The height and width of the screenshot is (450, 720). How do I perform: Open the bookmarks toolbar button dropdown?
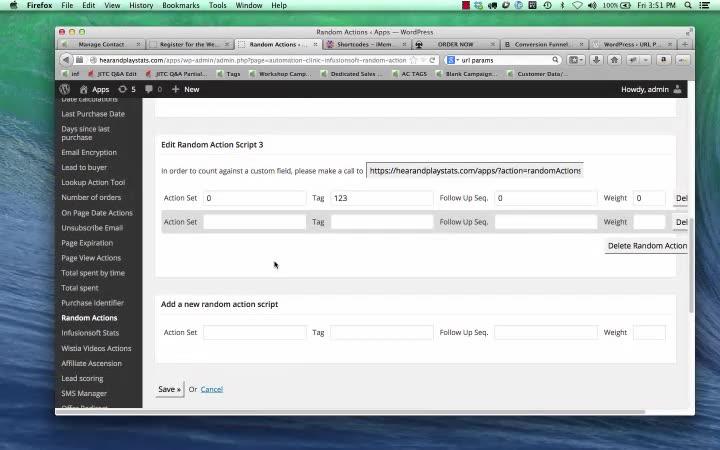point(576,60)
